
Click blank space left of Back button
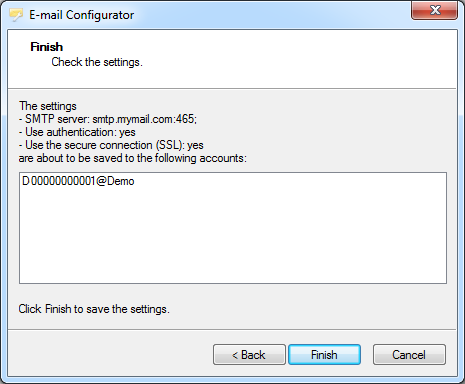pos(110,355)
